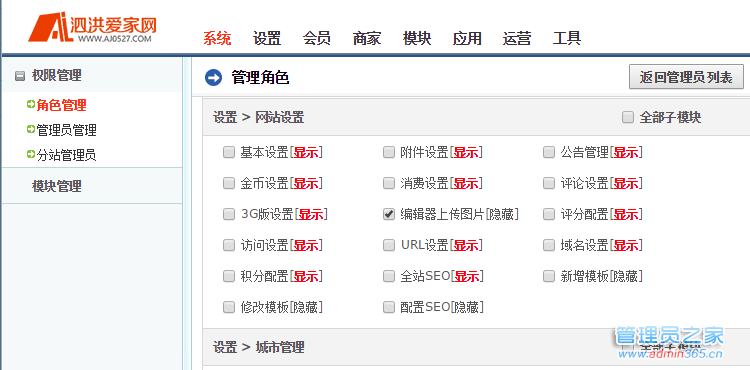Click the green arrow icon beside 管理员管理
Image resolution: width=750 pixels, height=370 pixels.
point(31,130)
